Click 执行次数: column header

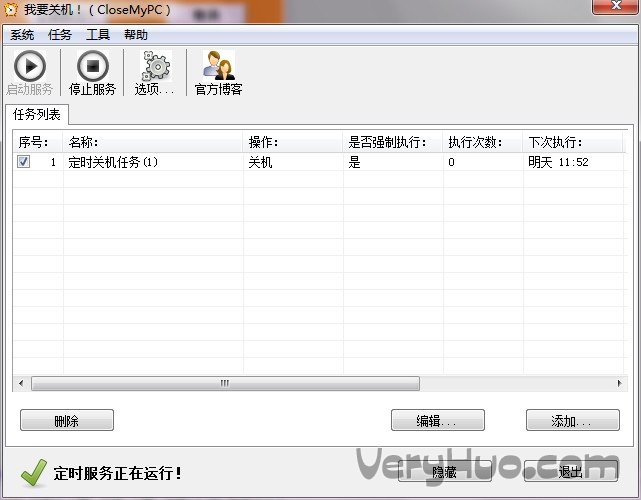(483, 142)
